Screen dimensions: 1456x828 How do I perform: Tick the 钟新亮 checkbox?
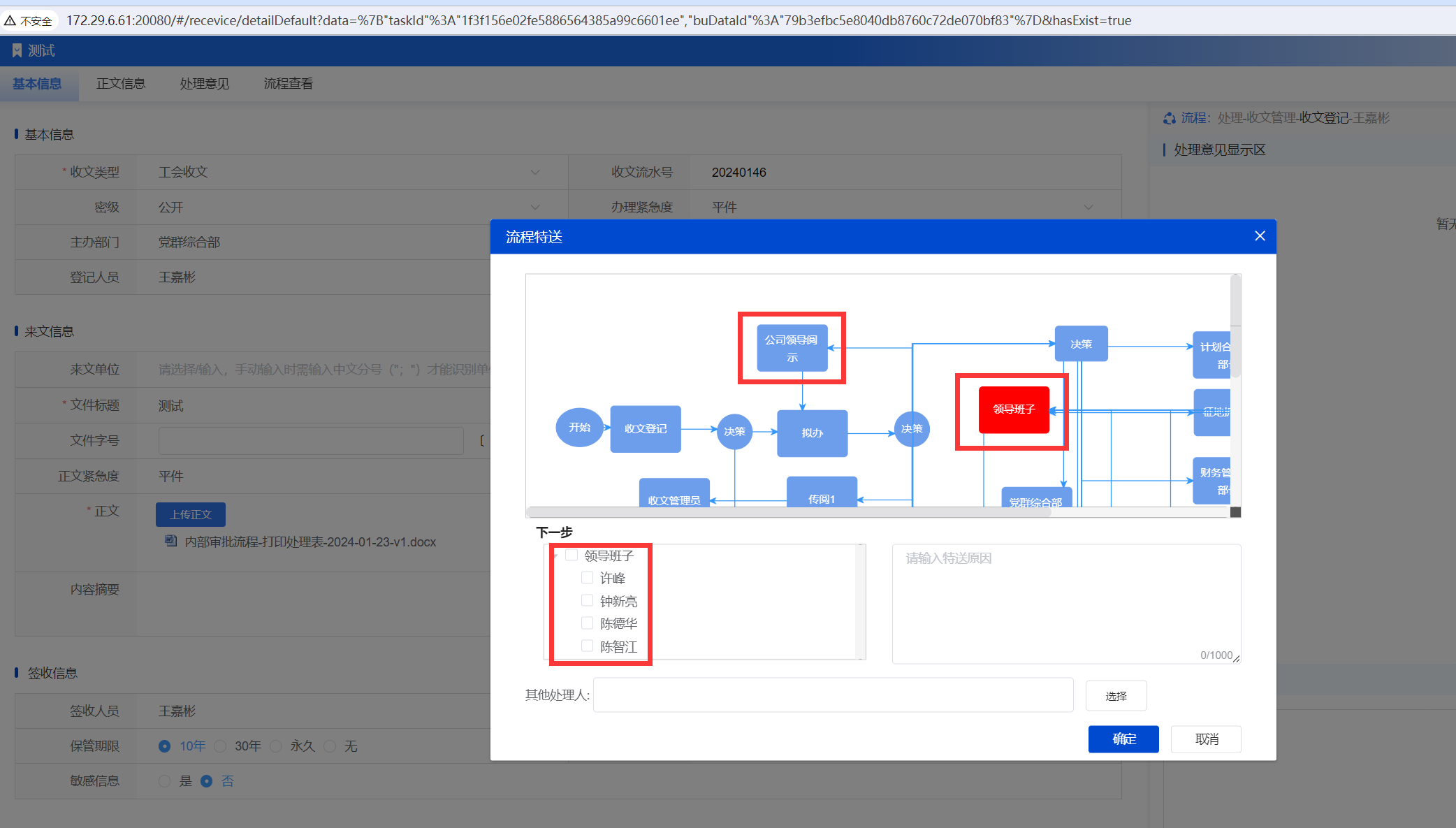[x=588, y=601]
